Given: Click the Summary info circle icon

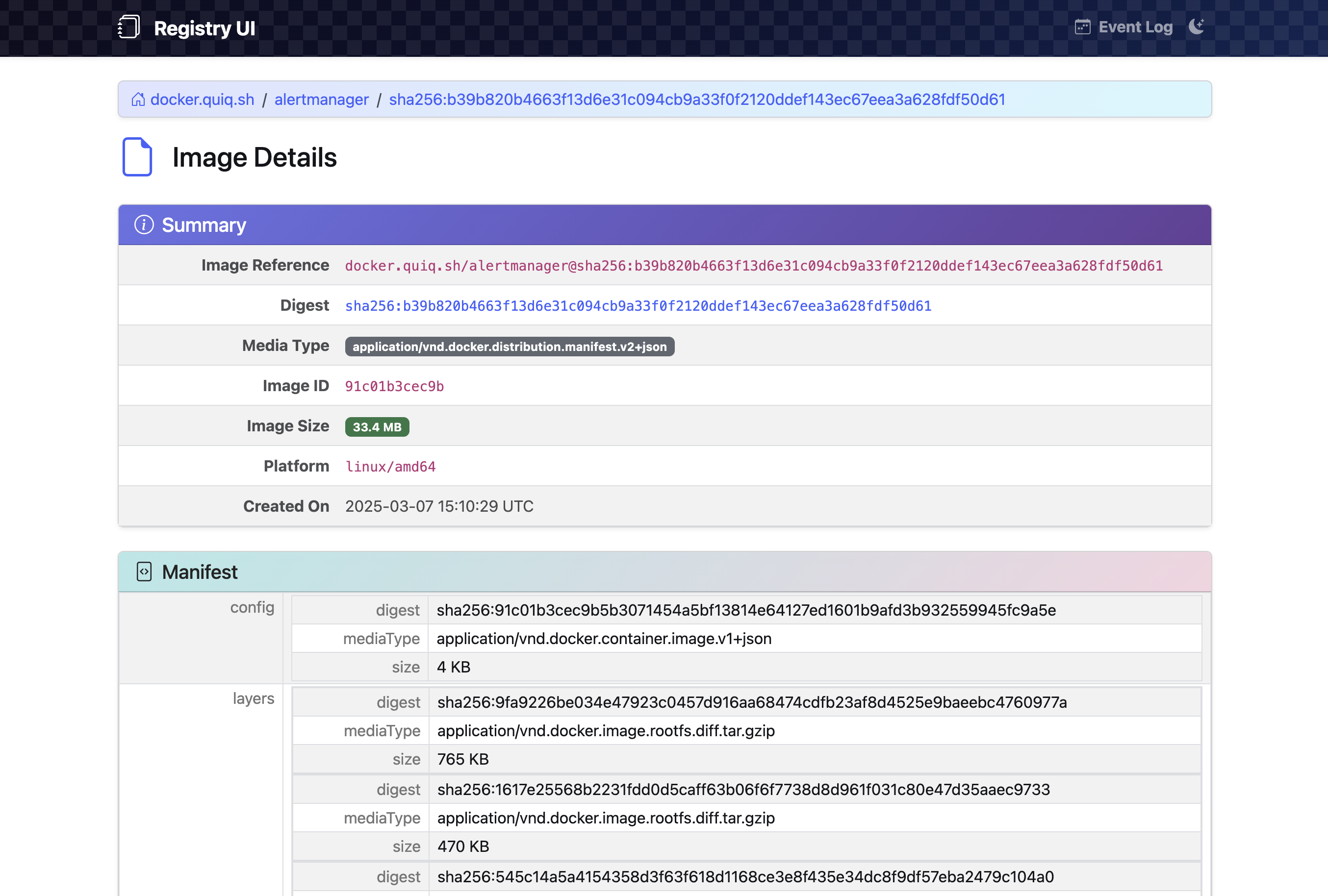Looking at the screenshot, I should tap(144, 225).
